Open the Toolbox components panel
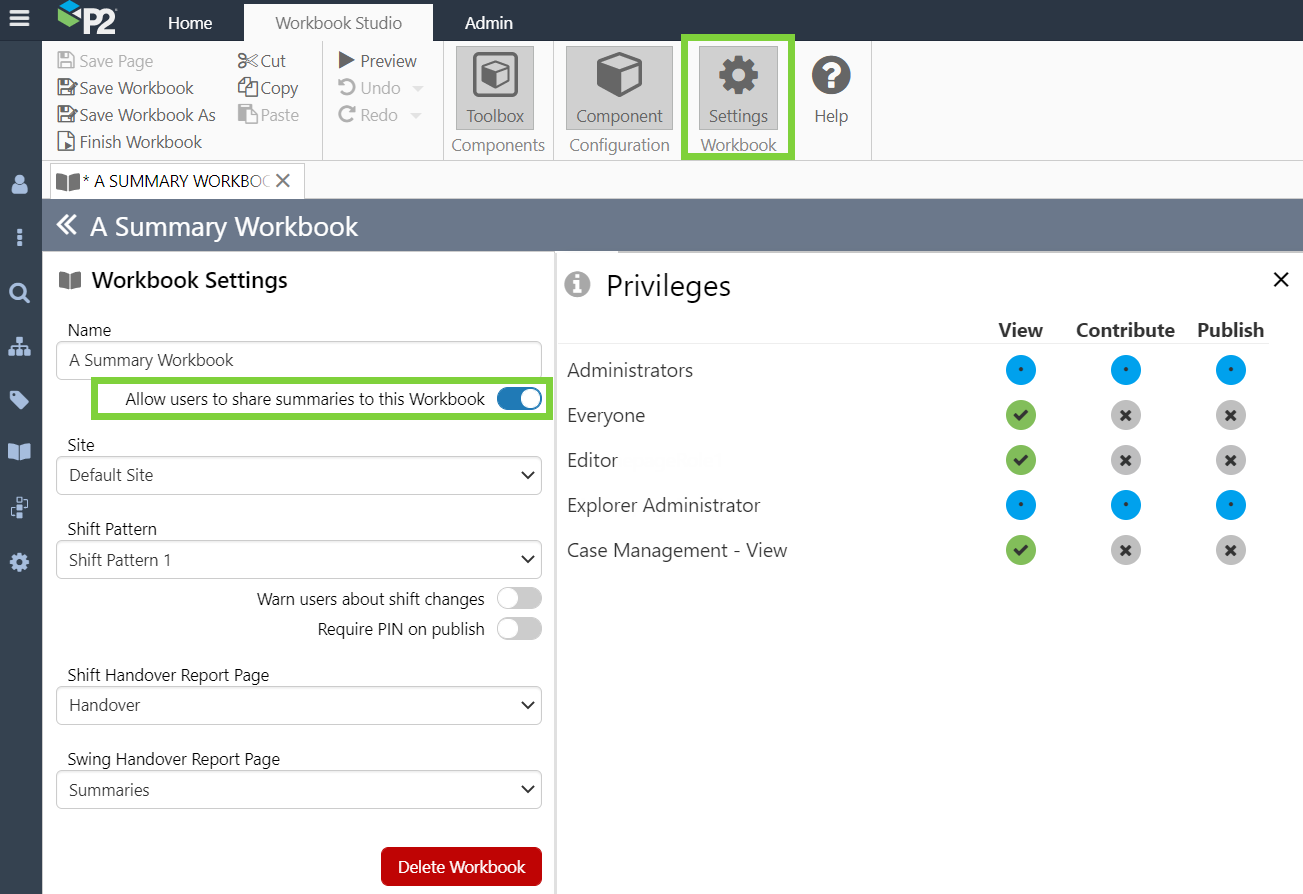 (494, 88)
